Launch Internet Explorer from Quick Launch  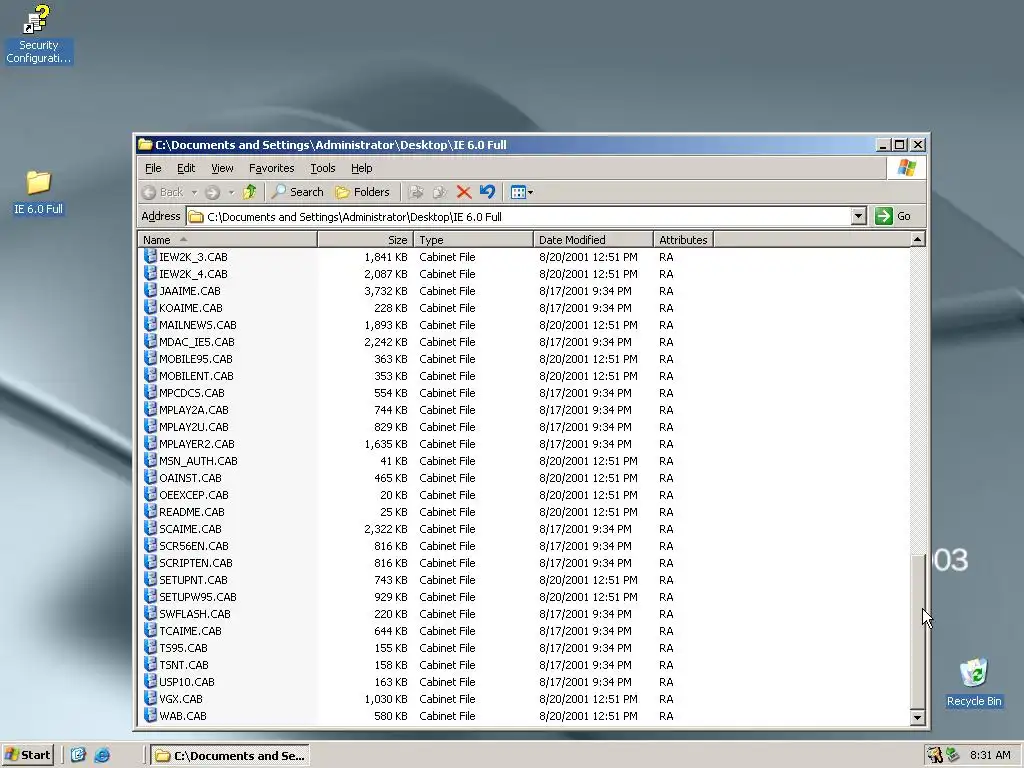tap(102, 755)
